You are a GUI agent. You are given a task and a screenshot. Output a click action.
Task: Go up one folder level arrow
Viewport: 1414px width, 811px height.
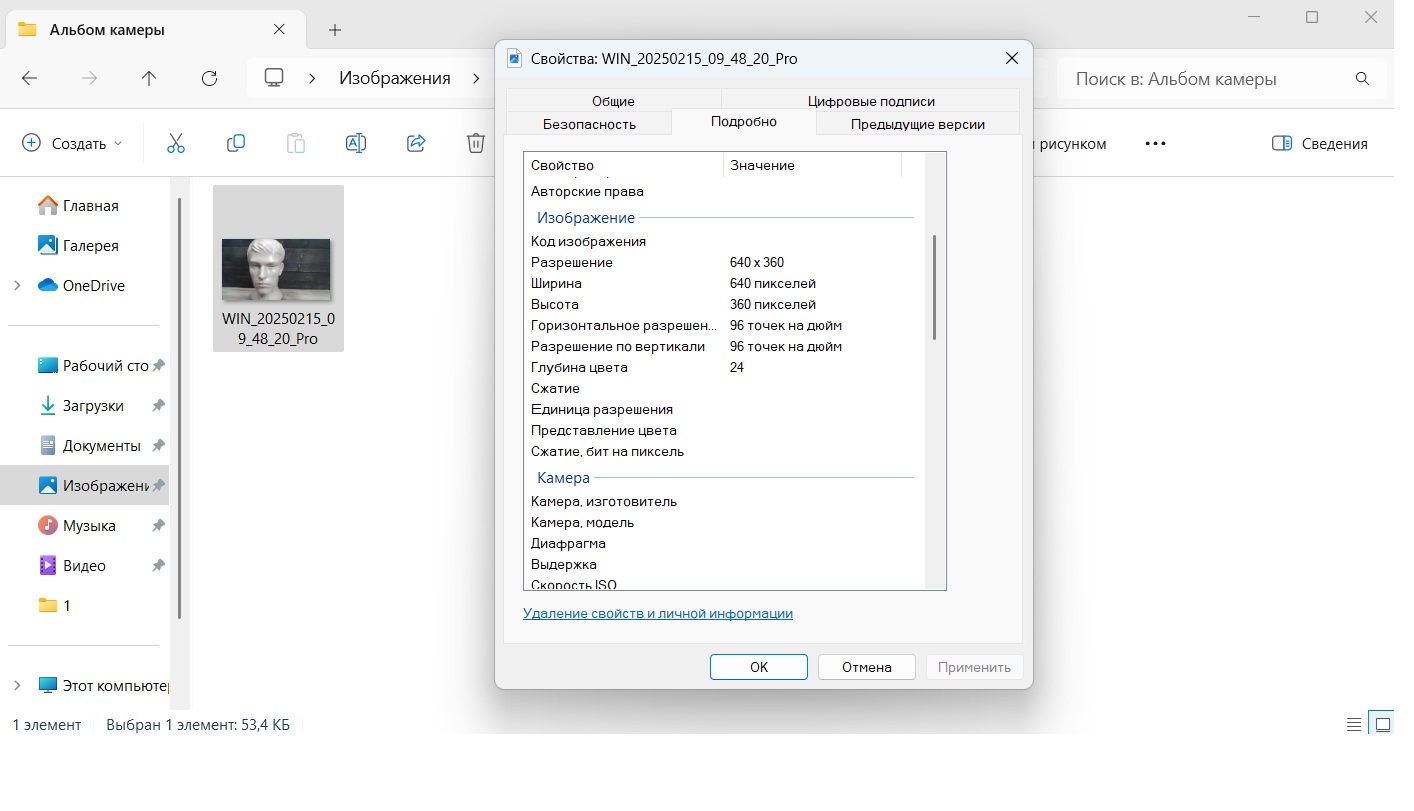click(149, 78)
